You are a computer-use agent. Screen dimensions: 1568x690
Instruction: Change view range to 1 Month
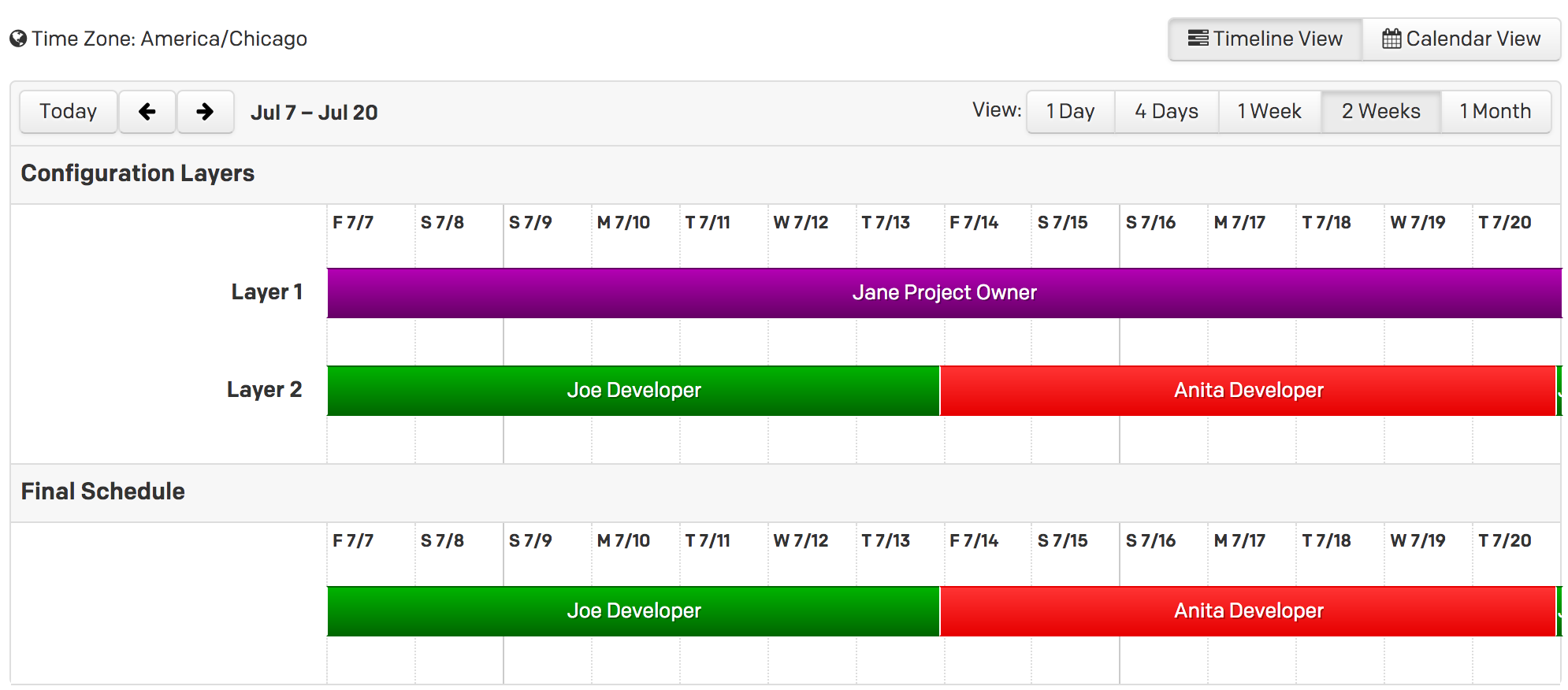point(1495,112)
